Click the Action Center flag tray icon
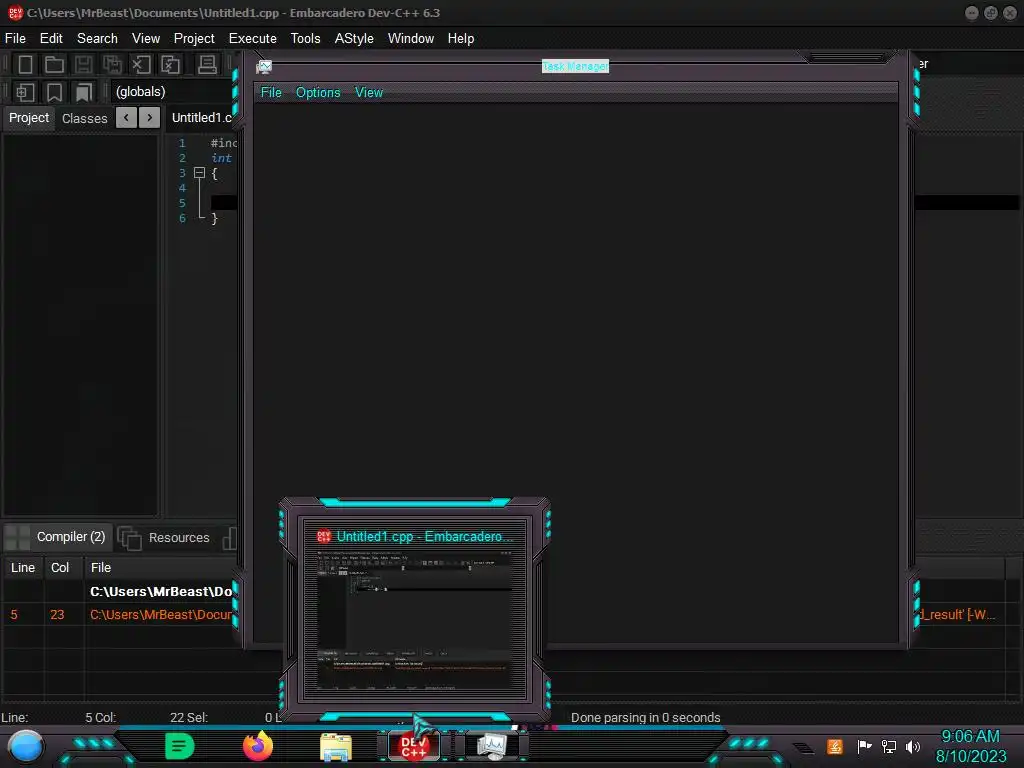The height and width of the screenshot is (768, 1024). tap(864, 746)
